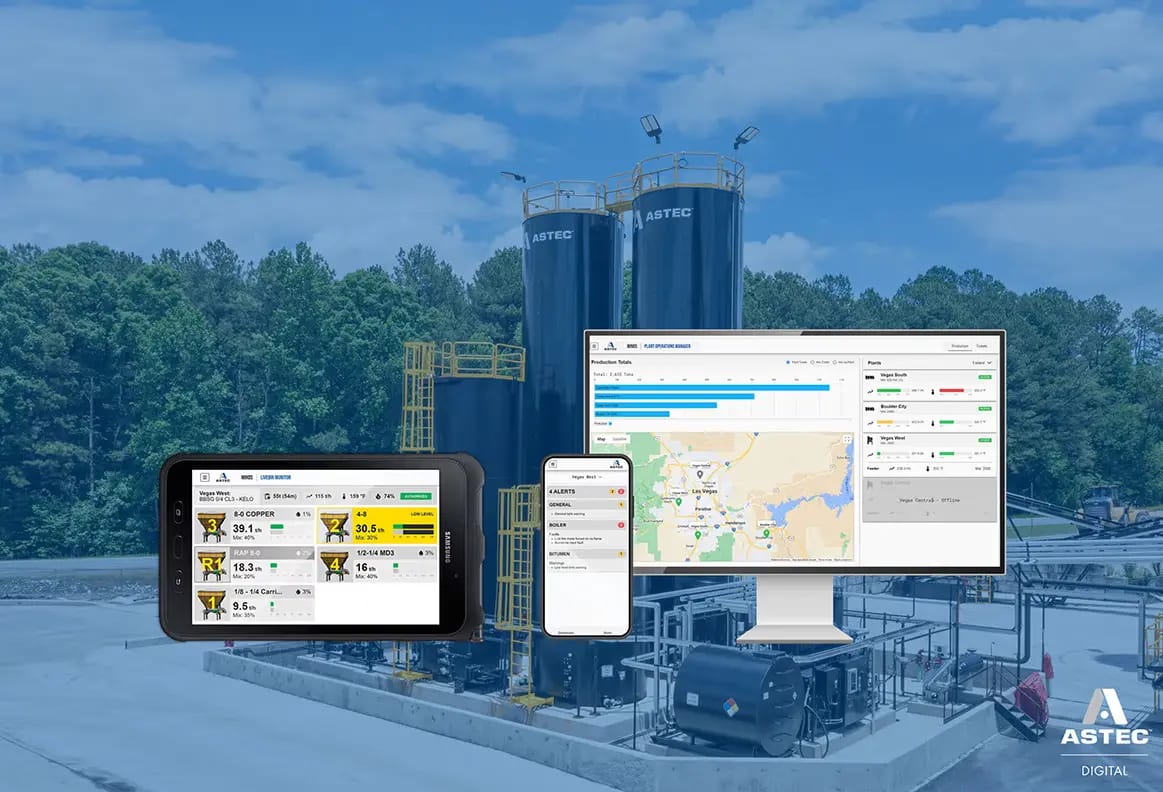Expand BITUMEN alerts section on phone
The width and height of the screenshot is (1163, 792).
[587, 554]
